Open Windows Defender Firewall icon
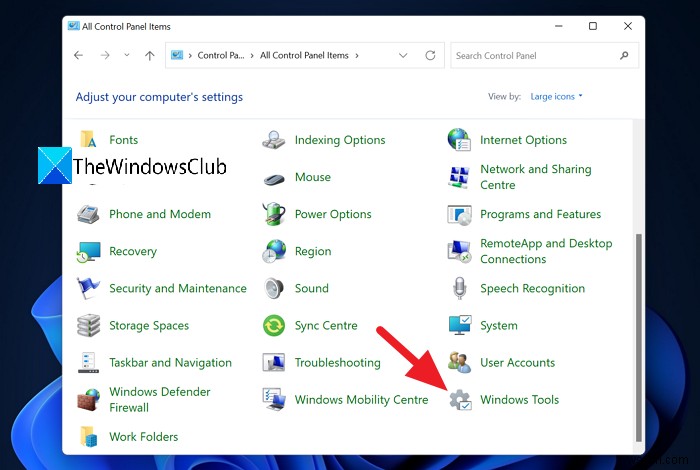Viewport: 700px width, 470px height. pos(88,399)
